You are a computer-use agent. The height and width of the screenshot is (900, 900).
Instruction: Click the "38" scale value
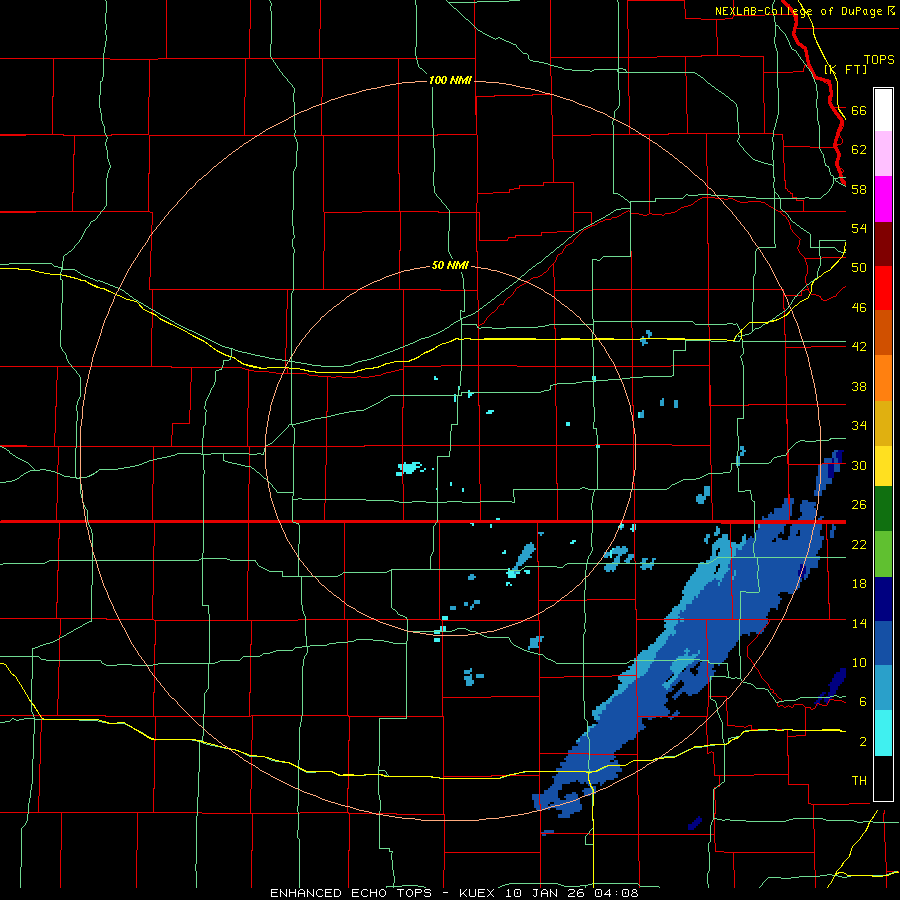(x=859, y=386)
